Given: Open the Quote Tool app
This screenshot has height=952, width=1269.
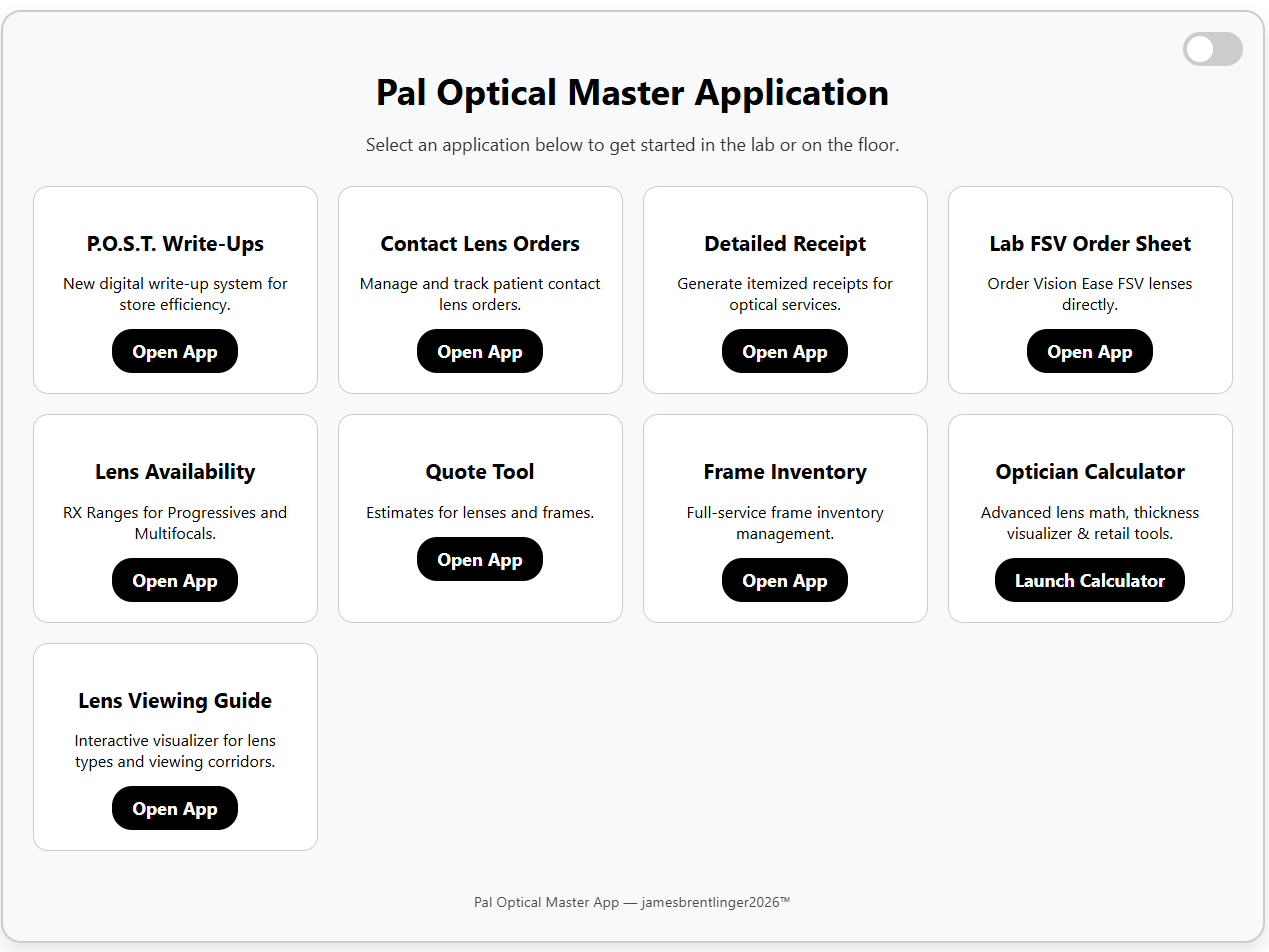Looking at the screenshot, I should pos(480,559).
